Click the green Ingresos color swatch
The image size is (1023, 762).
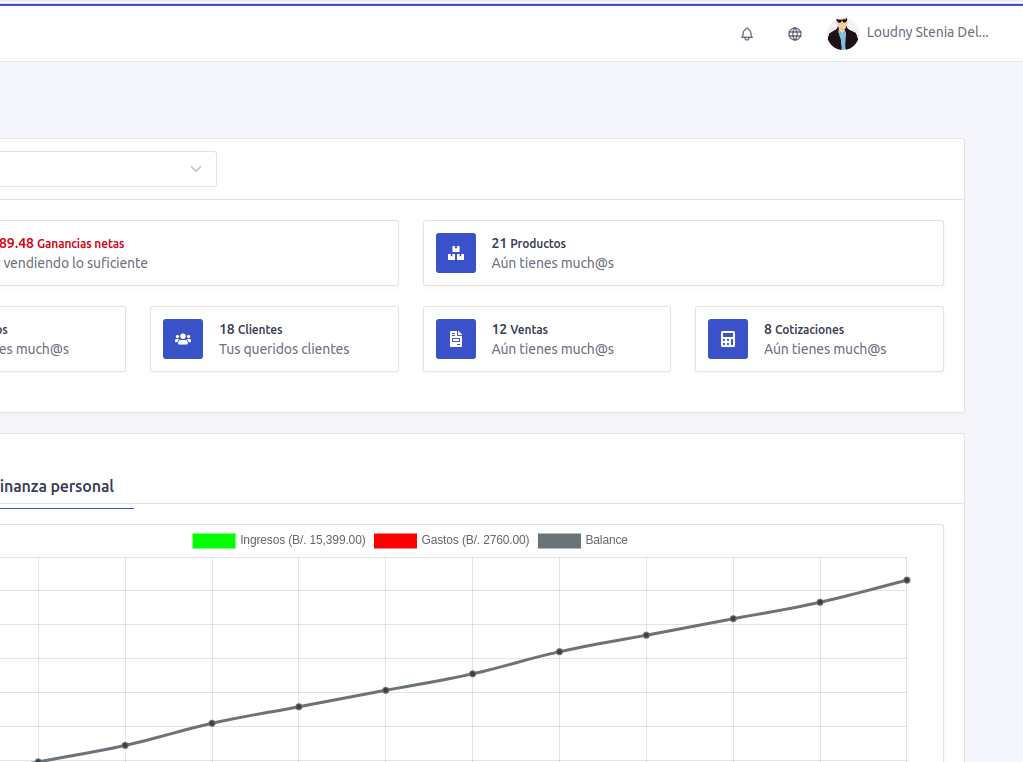click(214, 541)
